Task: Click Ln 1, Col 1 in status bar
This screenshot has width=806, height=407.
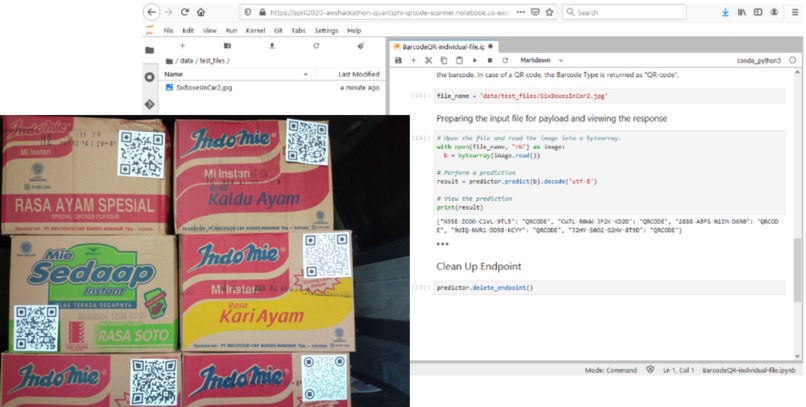Action: [679, 370]
